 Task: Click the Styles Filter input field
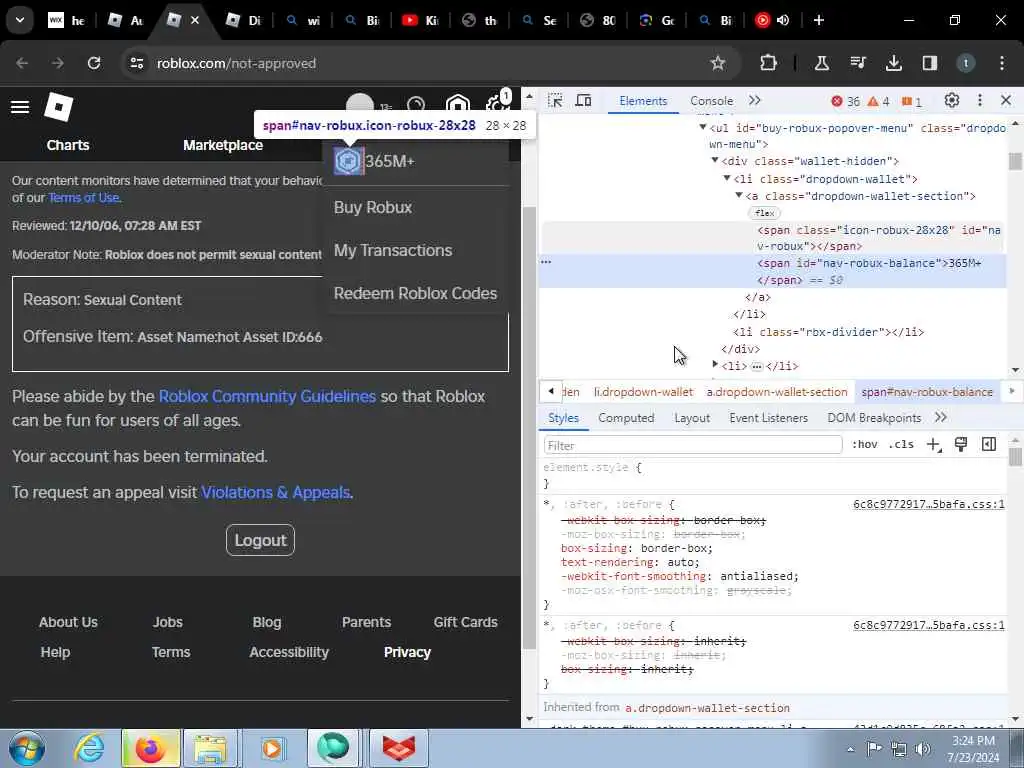tap(692, 445)
